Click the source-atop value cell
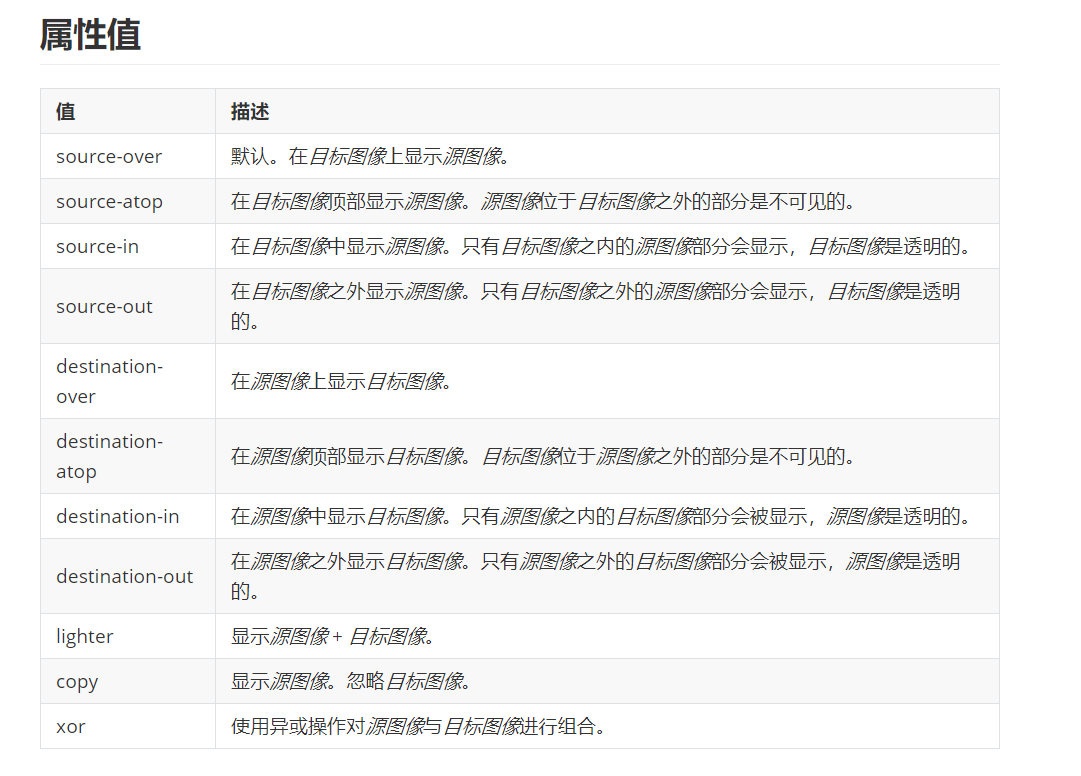This screenshot has width=1081, height=776. coord(110,201)
